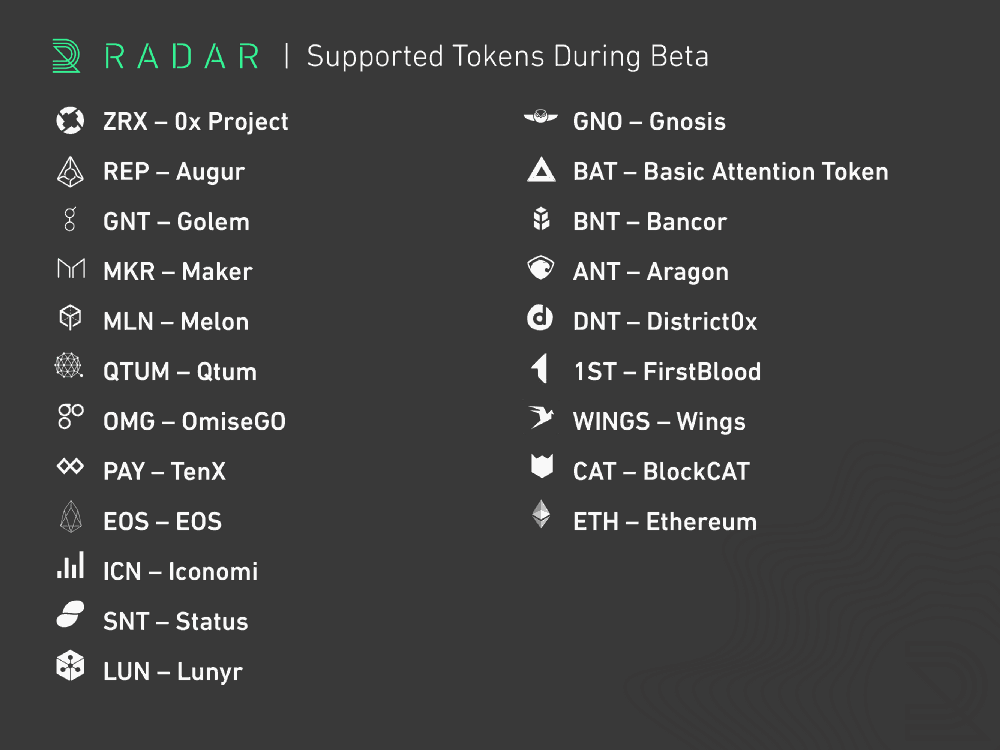Select the 'DNT – District0x' label
Image resolution: width=1000 pixels, height=750 pixels.
click(665, 321)
